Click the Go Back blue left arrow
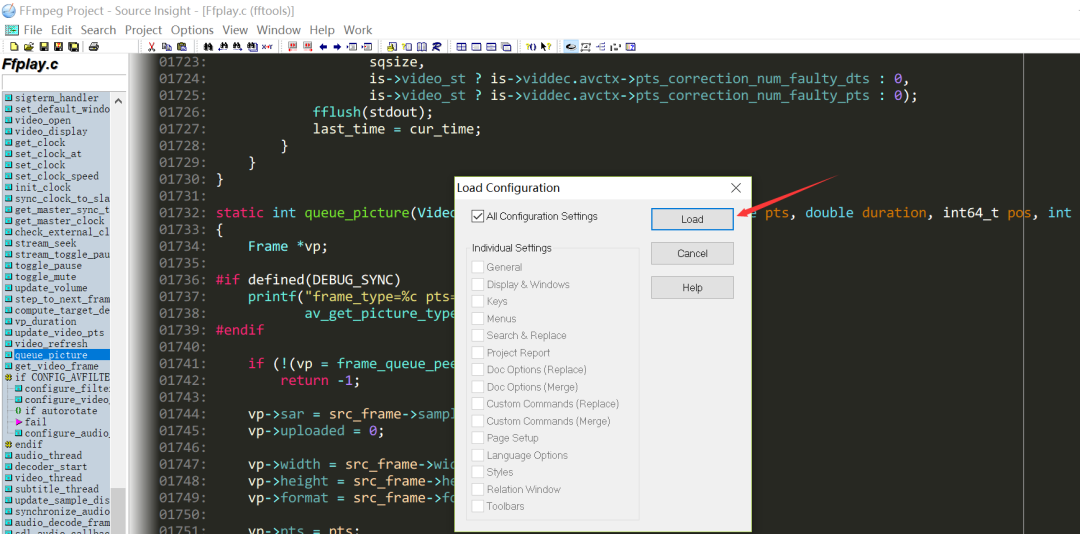The width and height of the screenshot is (1080, 534). click(323, 47)
